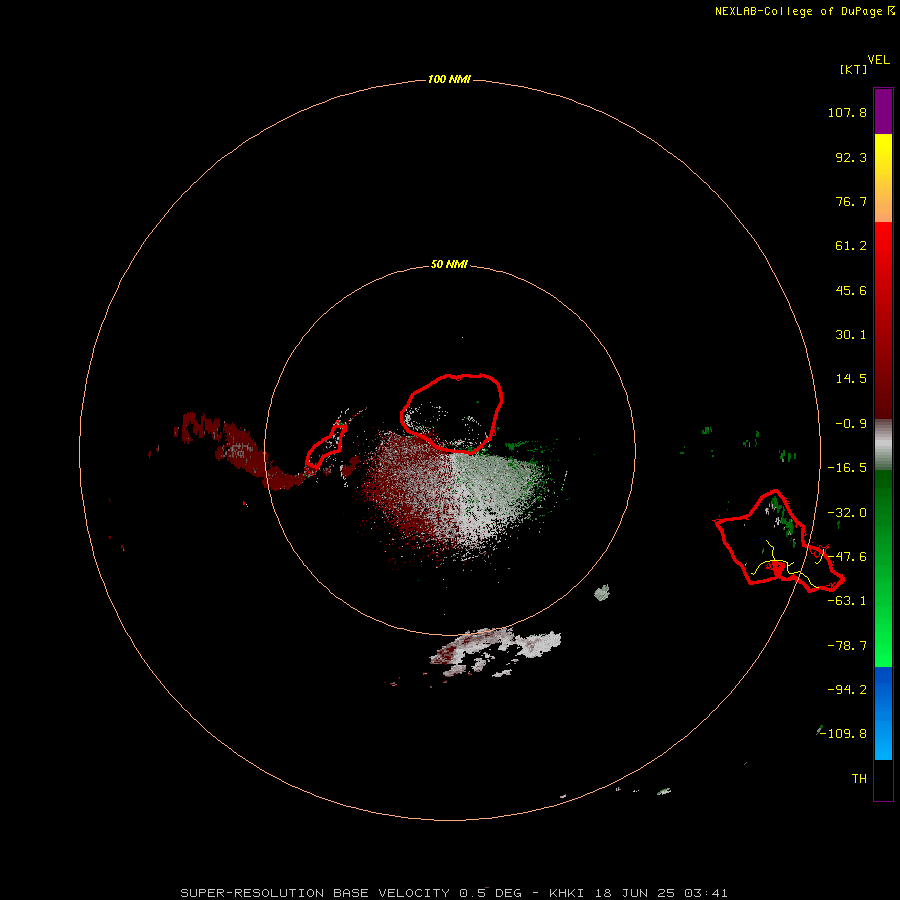Click the 100 NMI range ring label
The height and width of the screenshot is (900, 900).
coord(449,79)
